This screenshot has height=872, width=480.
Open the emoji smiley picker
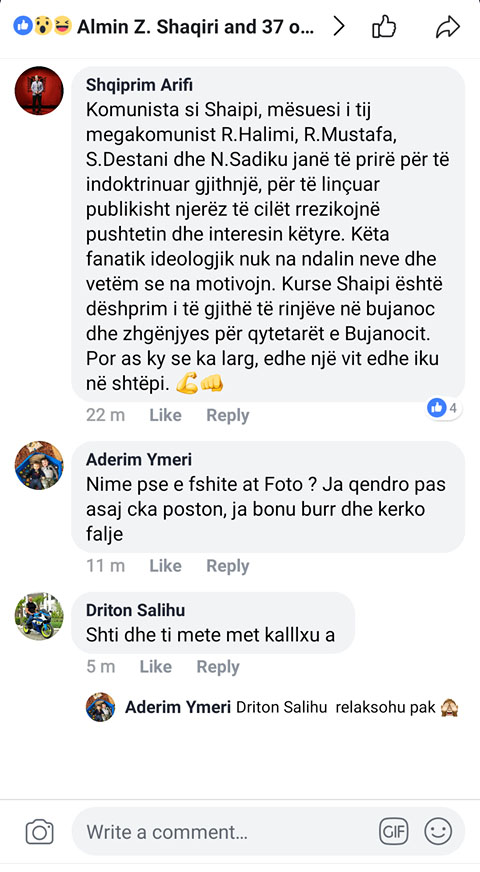[438, 832]
